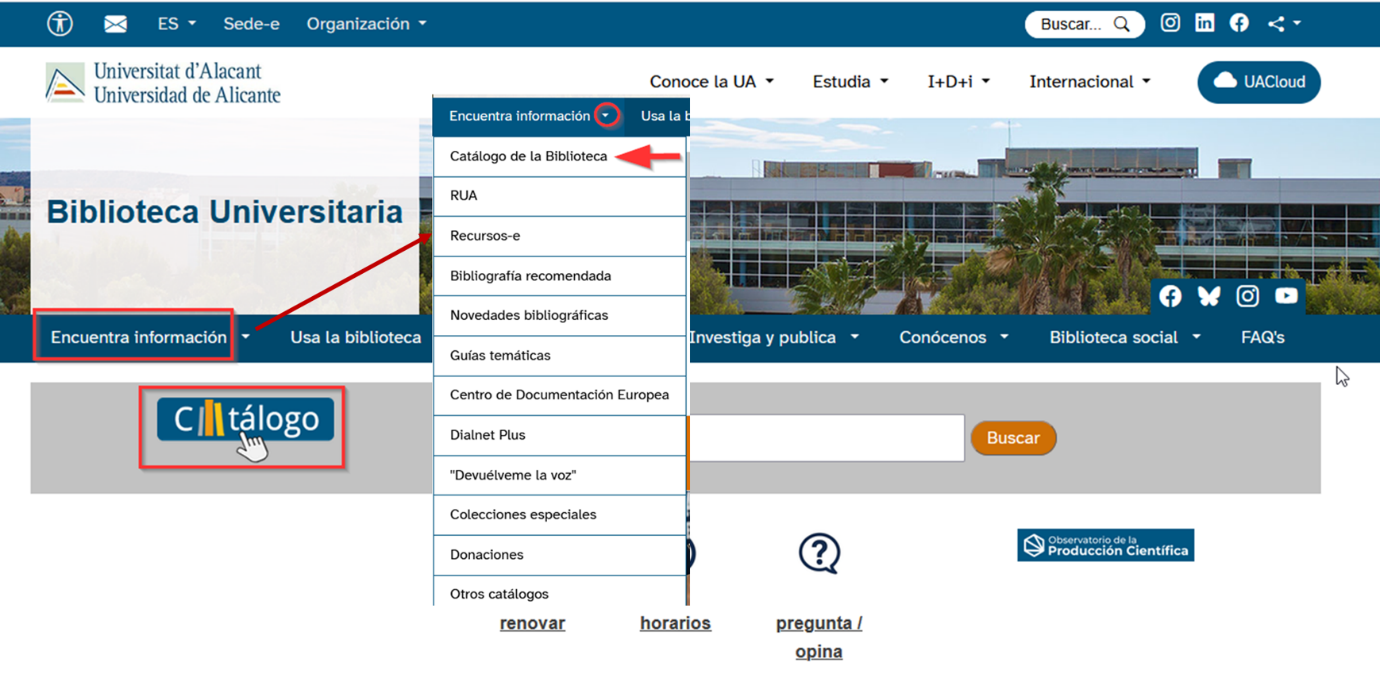Open Usa la biblioteca nav item
Screen dimensions: 1380x674
click(x=356, y=337)
